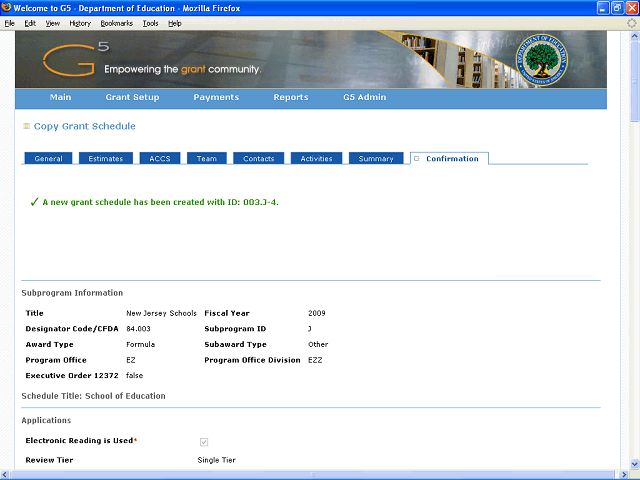Click the fiscal year value 2009

317,313
